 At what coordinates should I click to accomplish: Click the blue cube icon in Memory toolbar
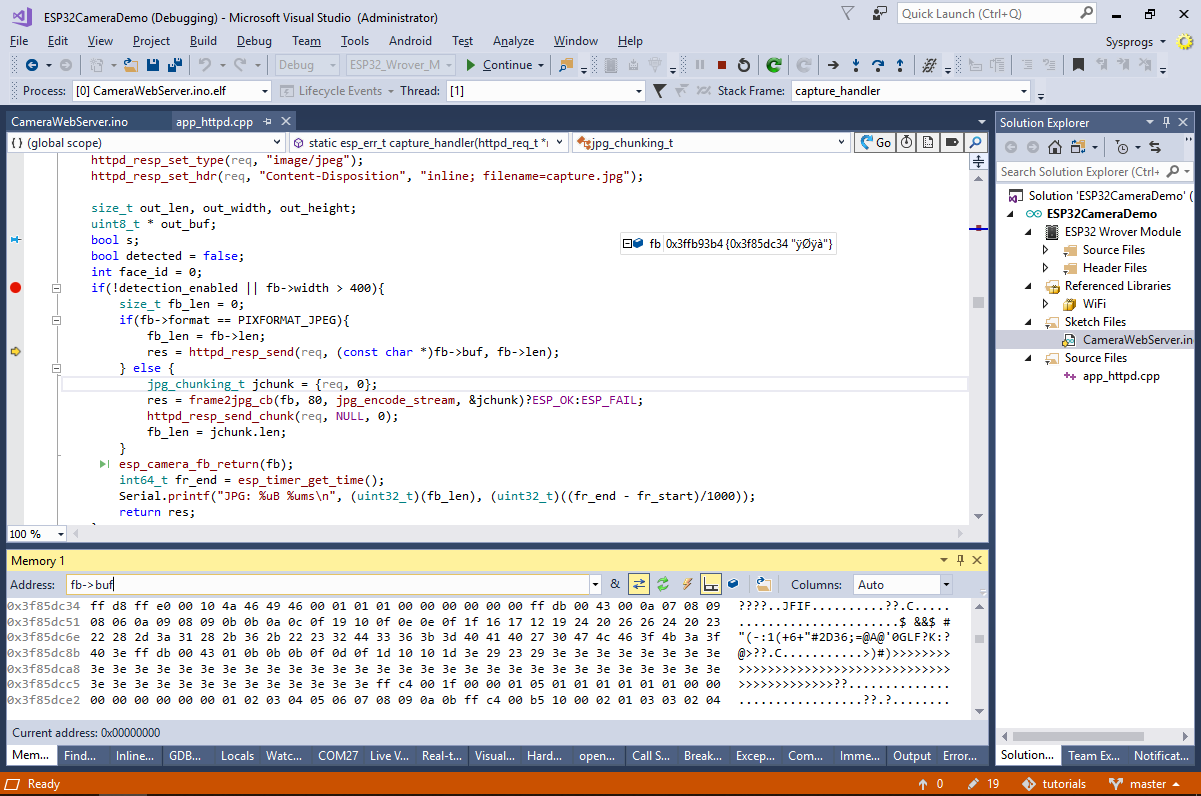tap(733, 584)
